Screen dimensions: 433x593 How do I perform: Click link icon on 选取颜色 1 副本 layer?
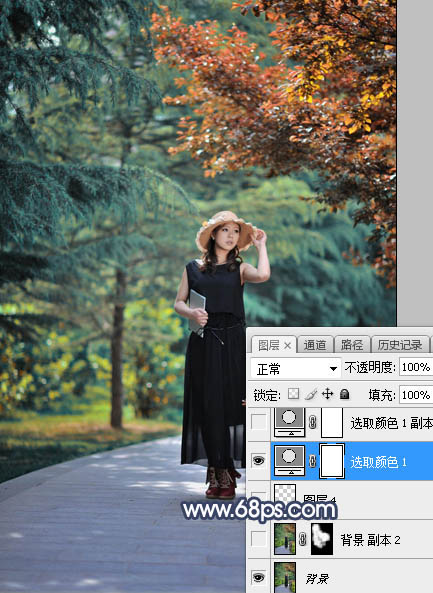[x=313, y=422]
